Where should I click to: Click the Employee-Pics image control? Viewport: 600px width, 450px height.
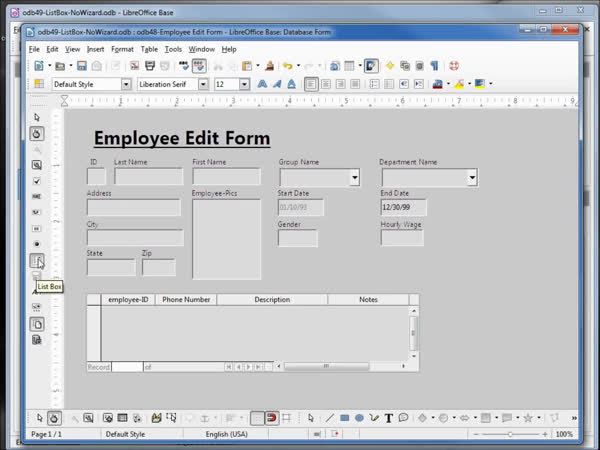pyautogui.click(x=227, y=239)
